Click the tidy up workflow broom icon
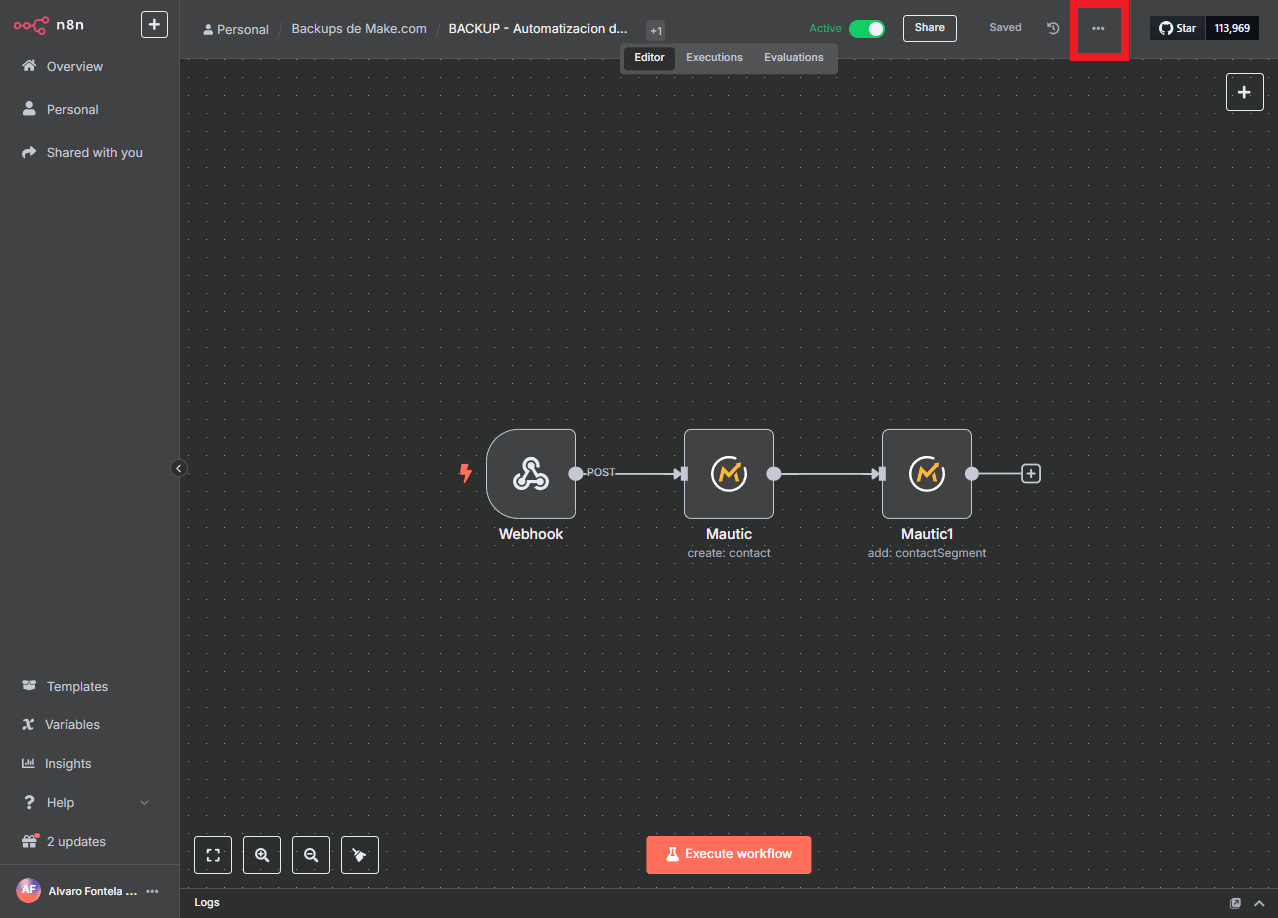The image size is (1278, 918). pyautogui.click(x=360, y=855)
